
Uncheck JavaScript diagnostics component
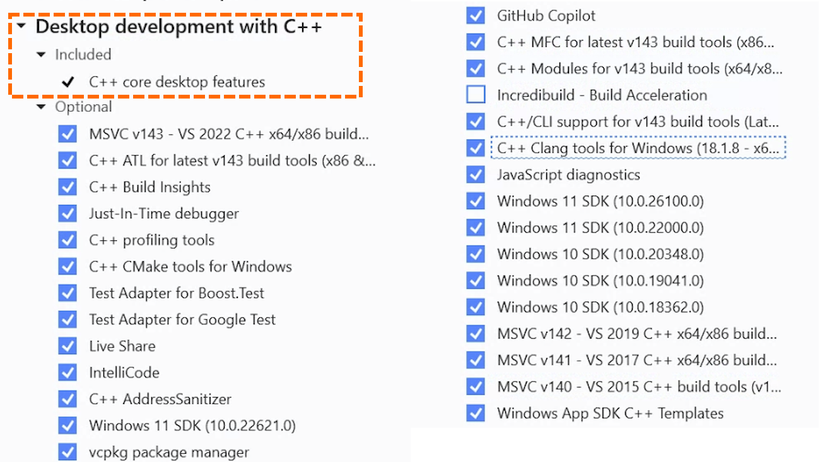(475, 174)
